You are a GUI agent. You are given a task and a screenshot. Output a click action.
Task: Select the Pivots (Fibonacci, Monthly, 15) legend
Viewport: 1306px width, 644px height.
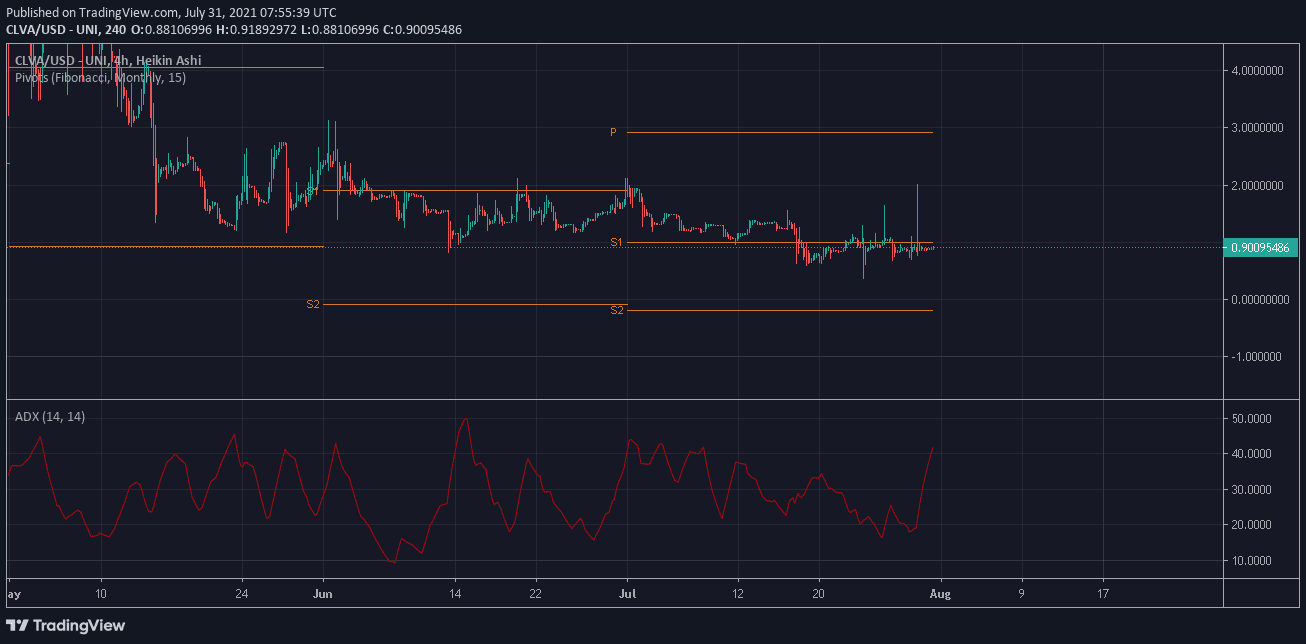tap(100, 77)
